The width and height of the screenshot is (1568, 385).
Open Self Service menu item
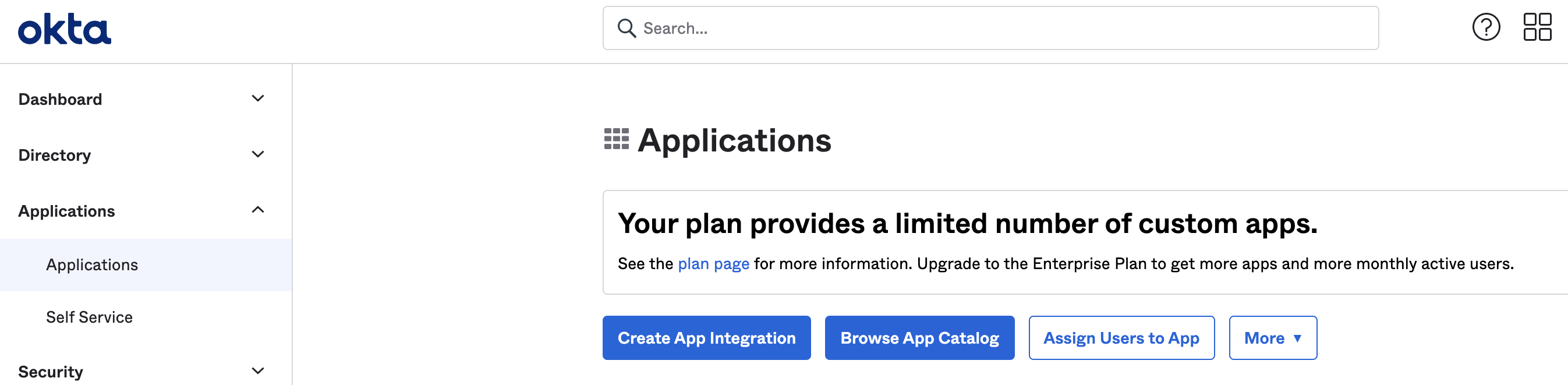pos(89,317)
